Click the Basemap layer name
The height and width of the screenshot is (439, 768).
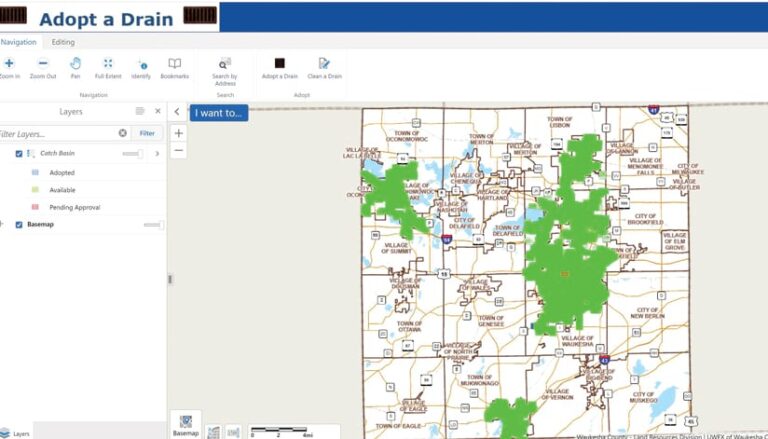point(41,224)
